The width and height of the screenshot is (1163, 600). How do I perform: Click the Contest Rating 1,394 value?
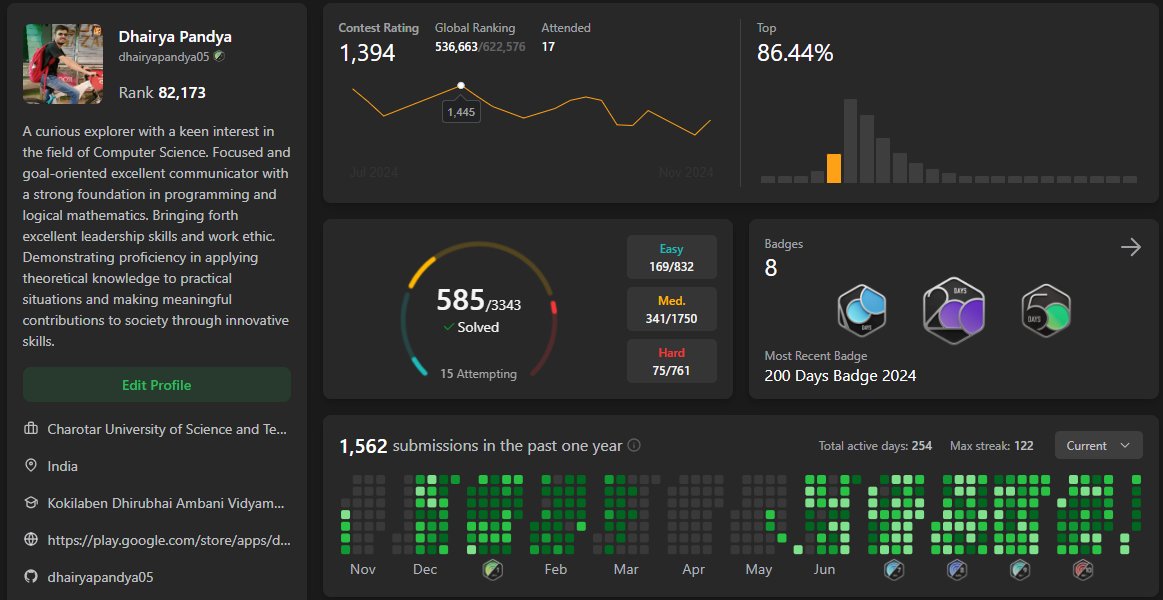pyautogui.click(x=367, y=53)
